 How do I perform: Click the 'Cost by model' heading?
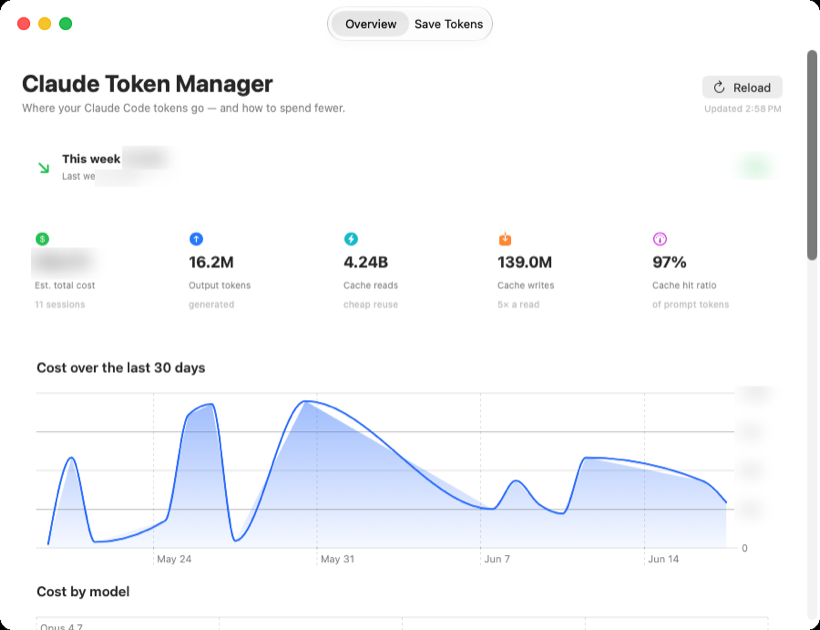point(83,591)
